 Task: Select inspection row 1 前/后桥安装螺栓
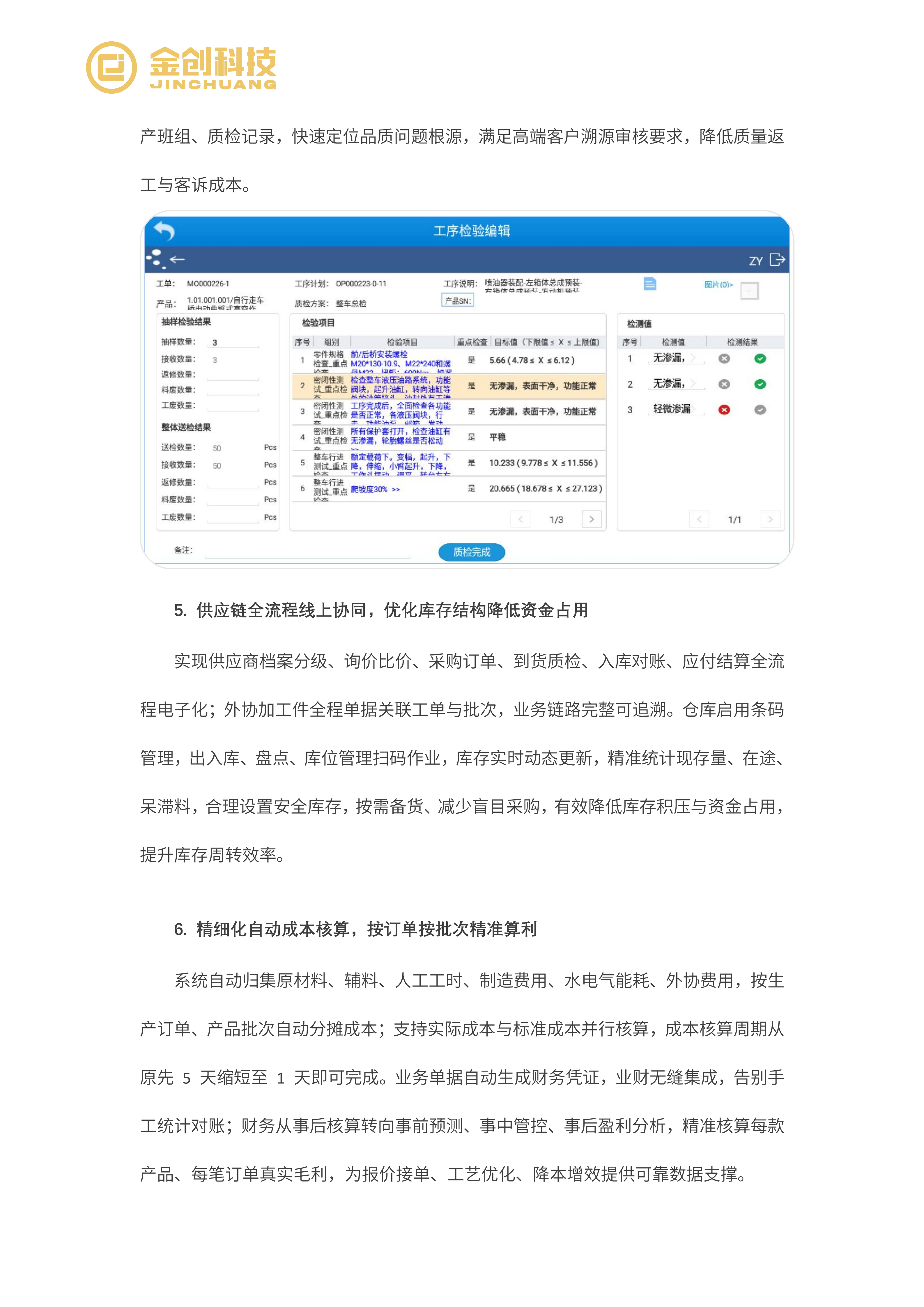click(449, 360)
